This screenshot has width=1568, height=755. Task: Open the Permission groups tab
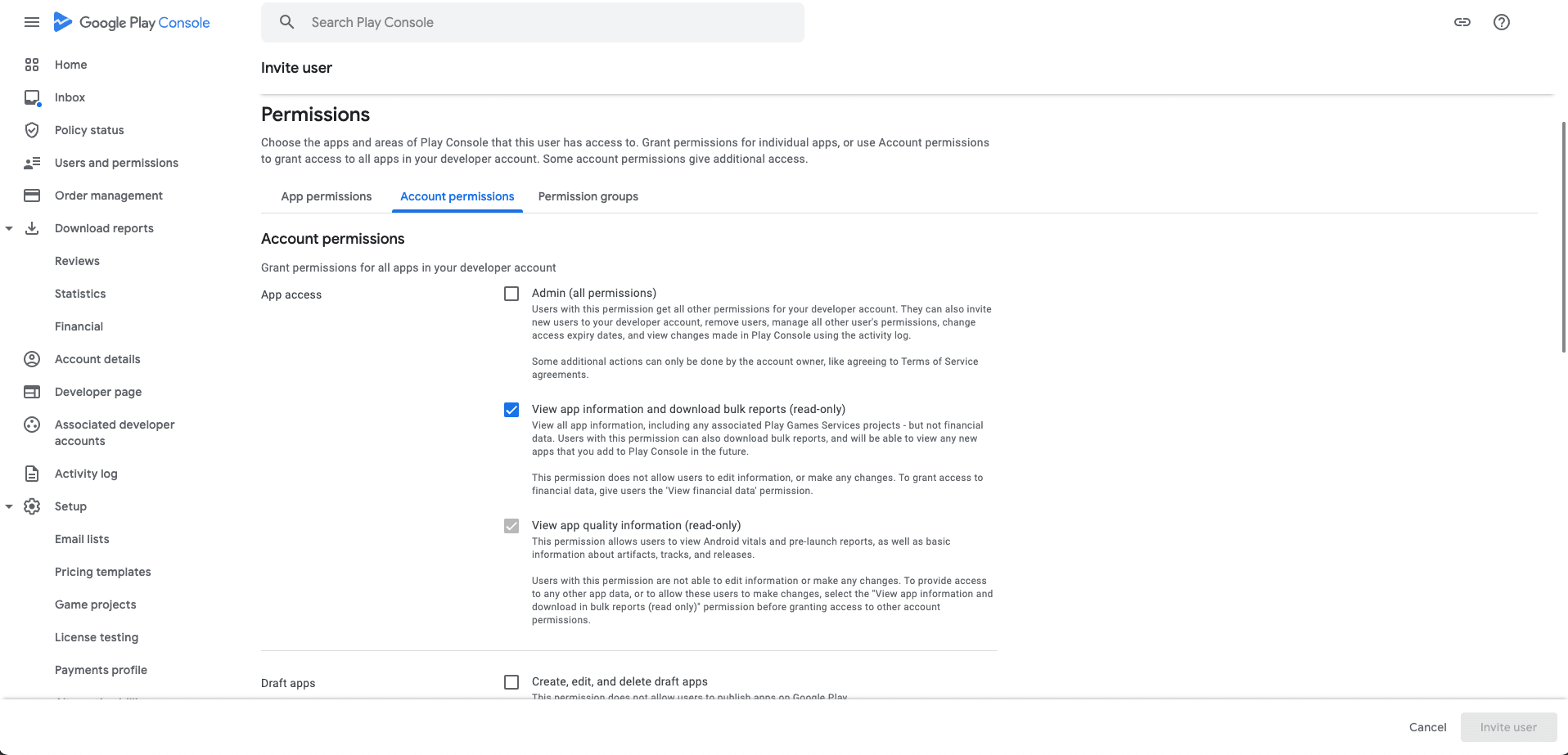click(588, 196)
